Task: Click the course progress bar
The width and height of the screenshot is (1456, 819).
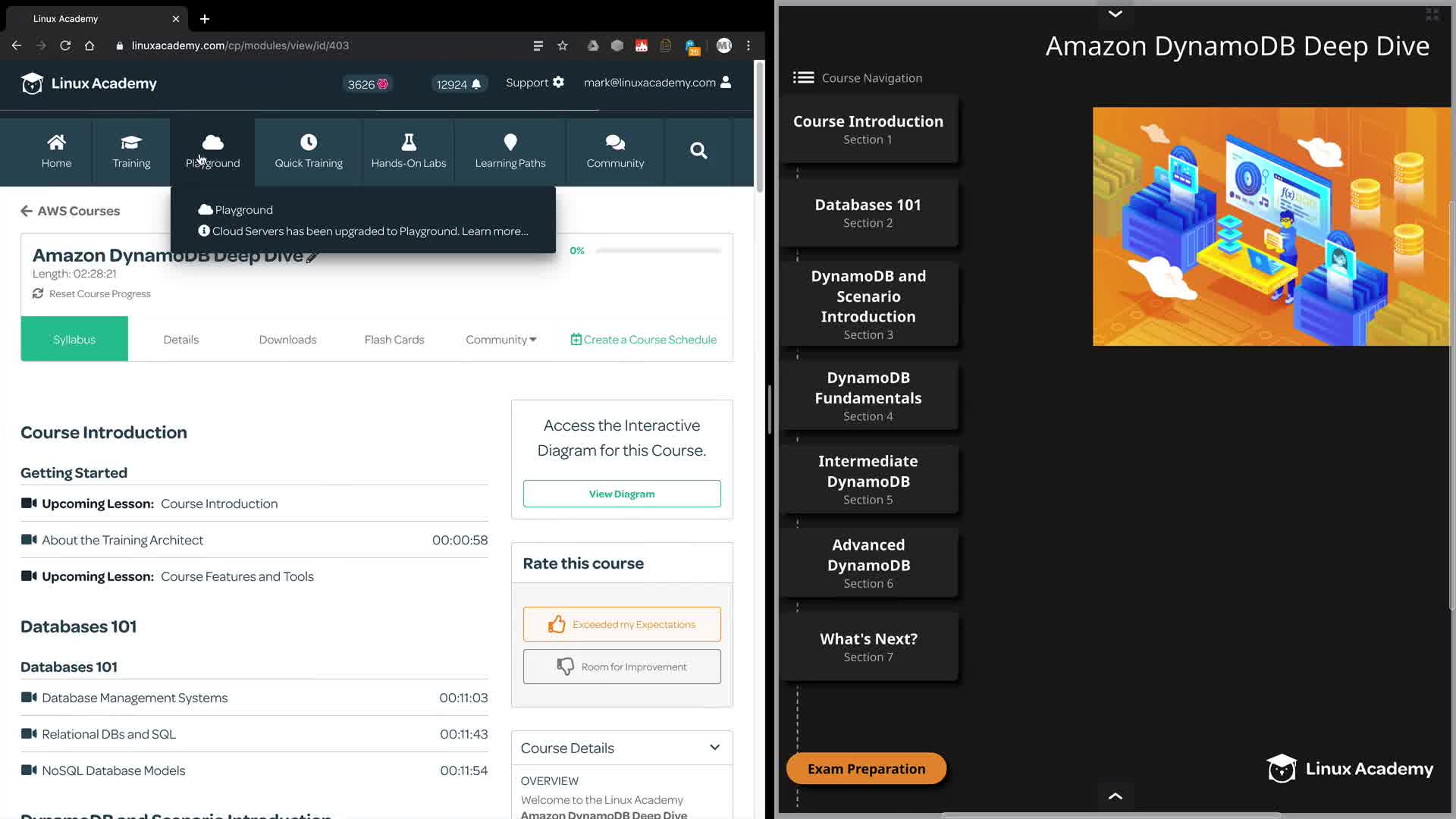Action: click(x=657, y=250)
